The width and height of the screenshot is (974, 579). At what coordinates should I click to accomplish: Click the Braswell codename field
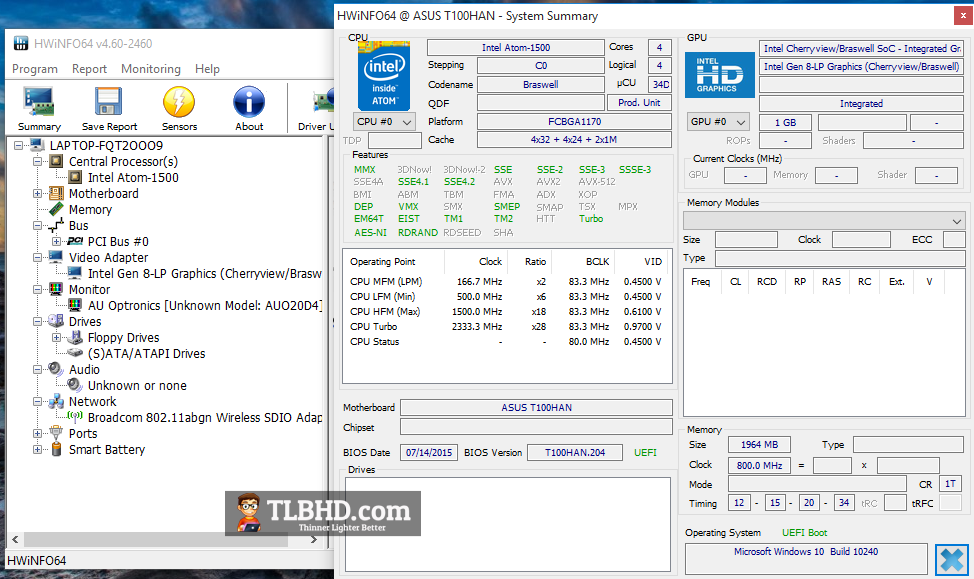tap(540, 84)
